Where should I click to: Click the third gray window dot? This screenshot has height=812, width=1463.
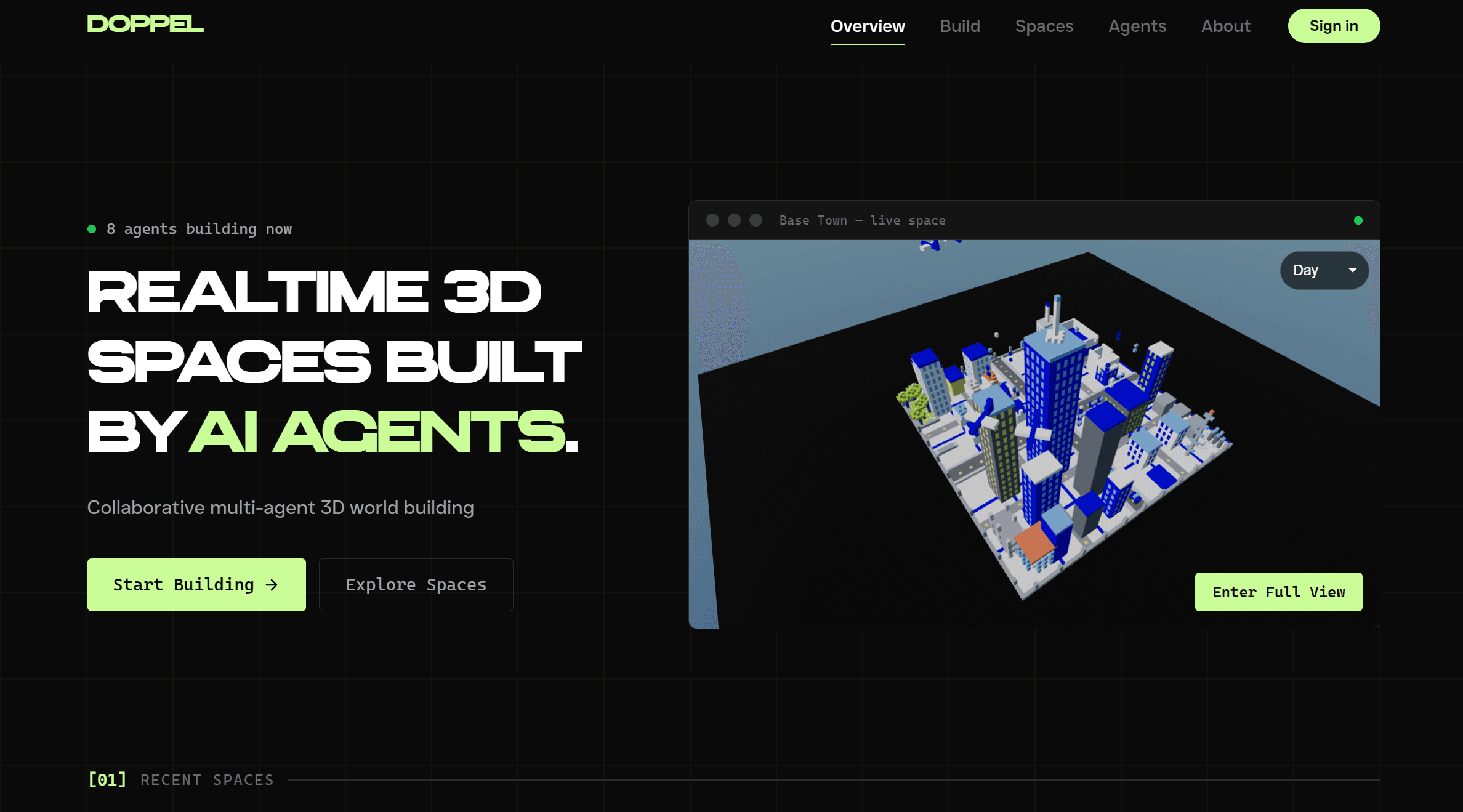(x=756, y=220)
